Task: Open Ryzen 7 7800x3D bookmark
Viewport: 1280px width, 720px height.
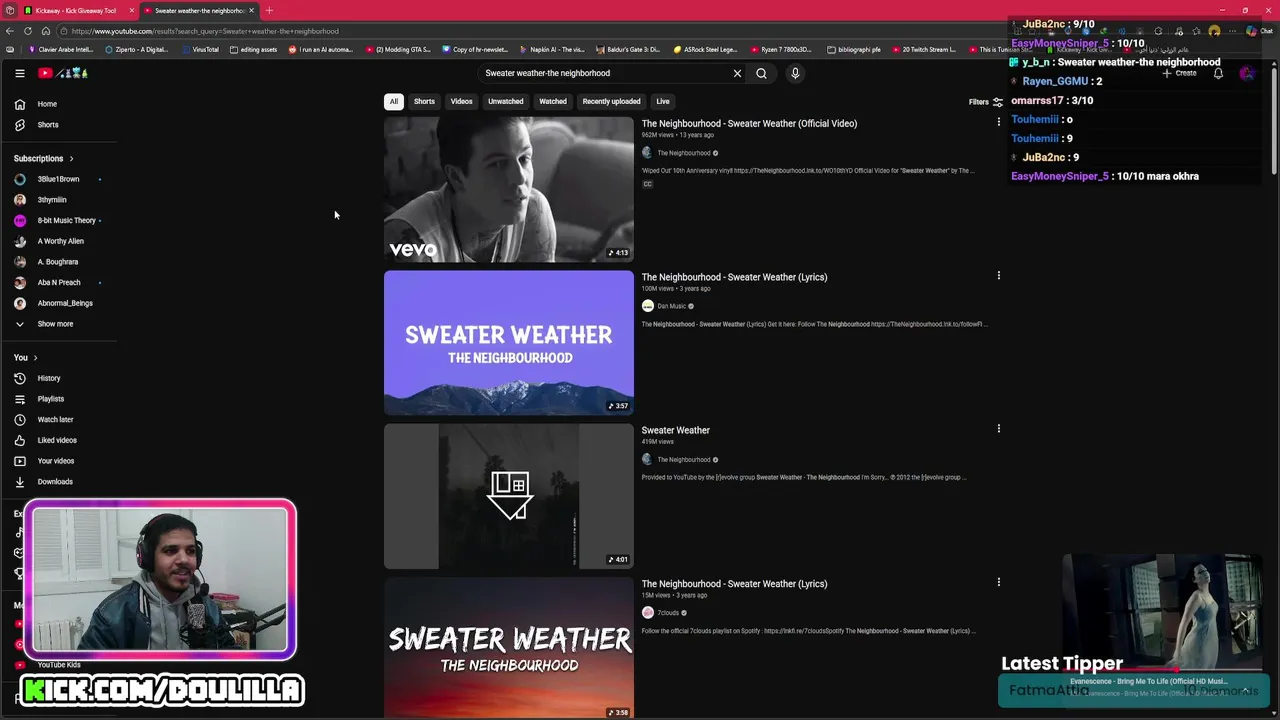Action: 781,49
